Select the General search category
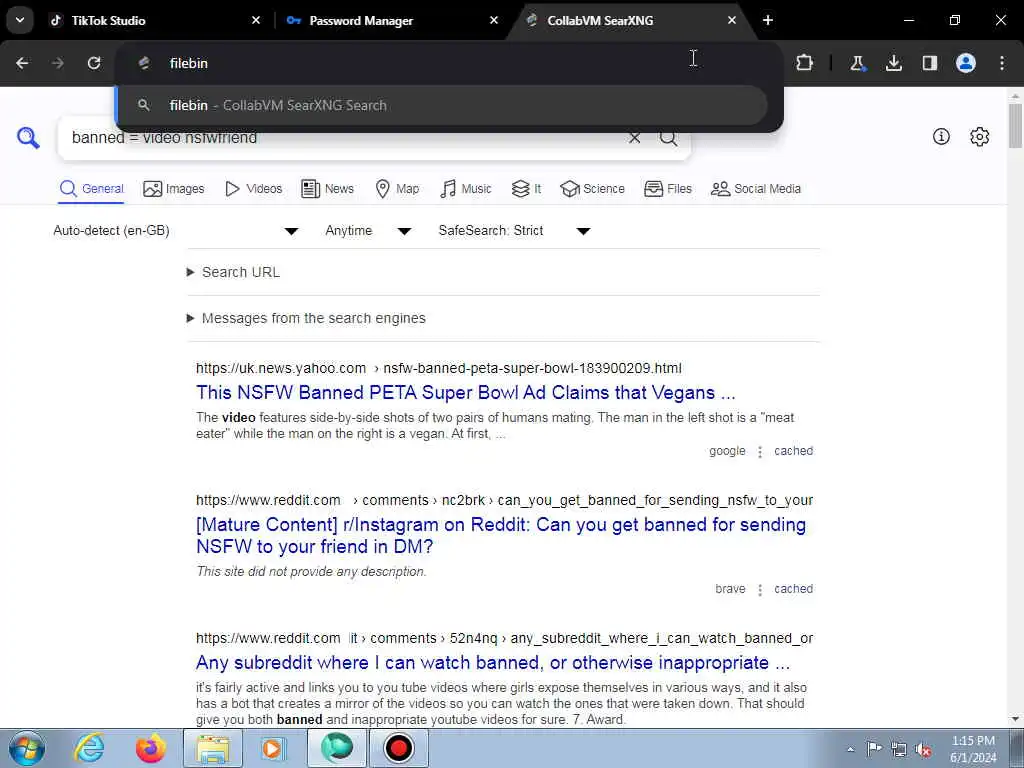Screen dimensions: 1024x768 pos(91,189)
